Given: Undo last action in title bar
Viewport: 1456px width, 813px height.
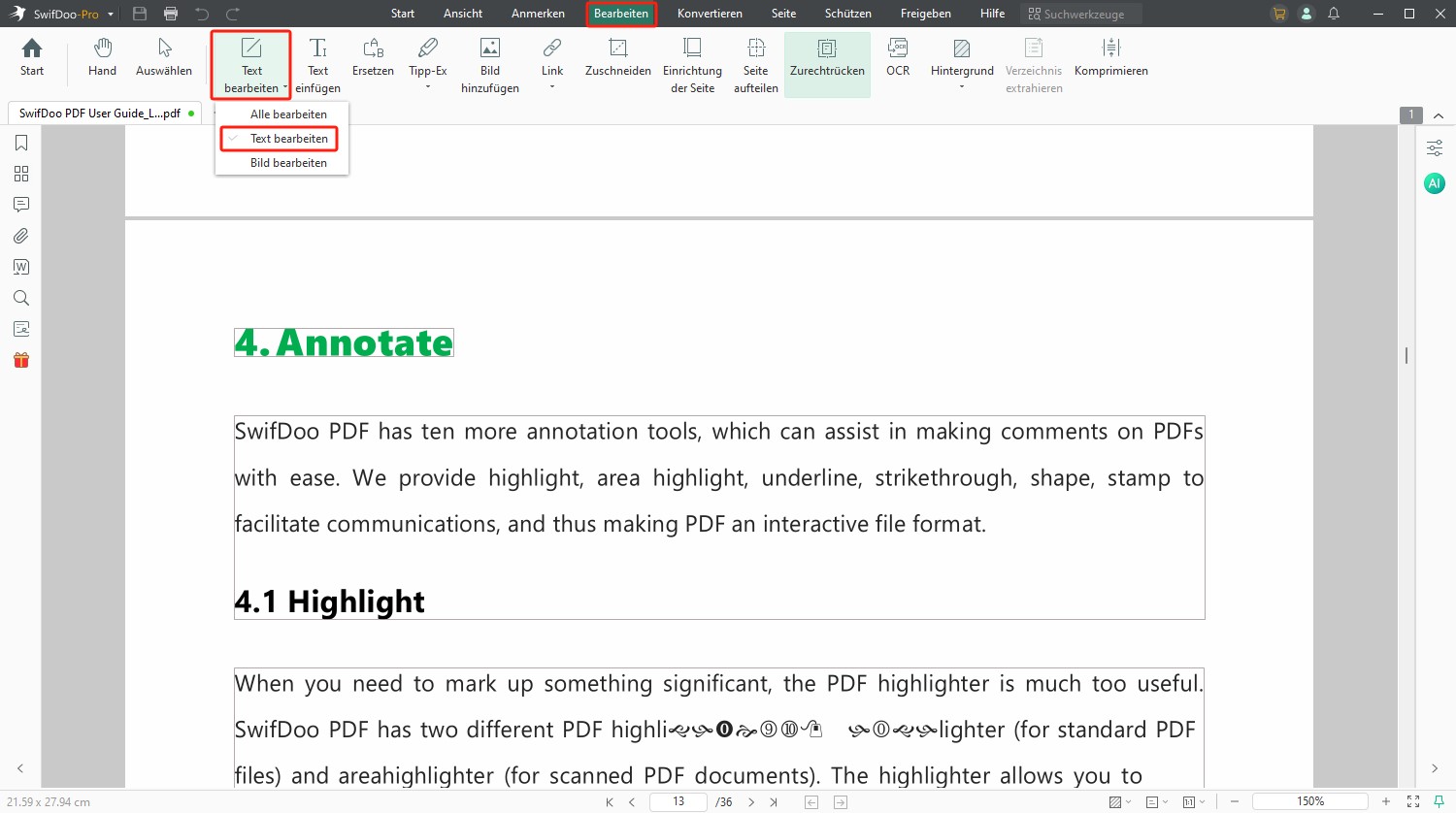Looking at the screenshot, I should pos(202,14).
